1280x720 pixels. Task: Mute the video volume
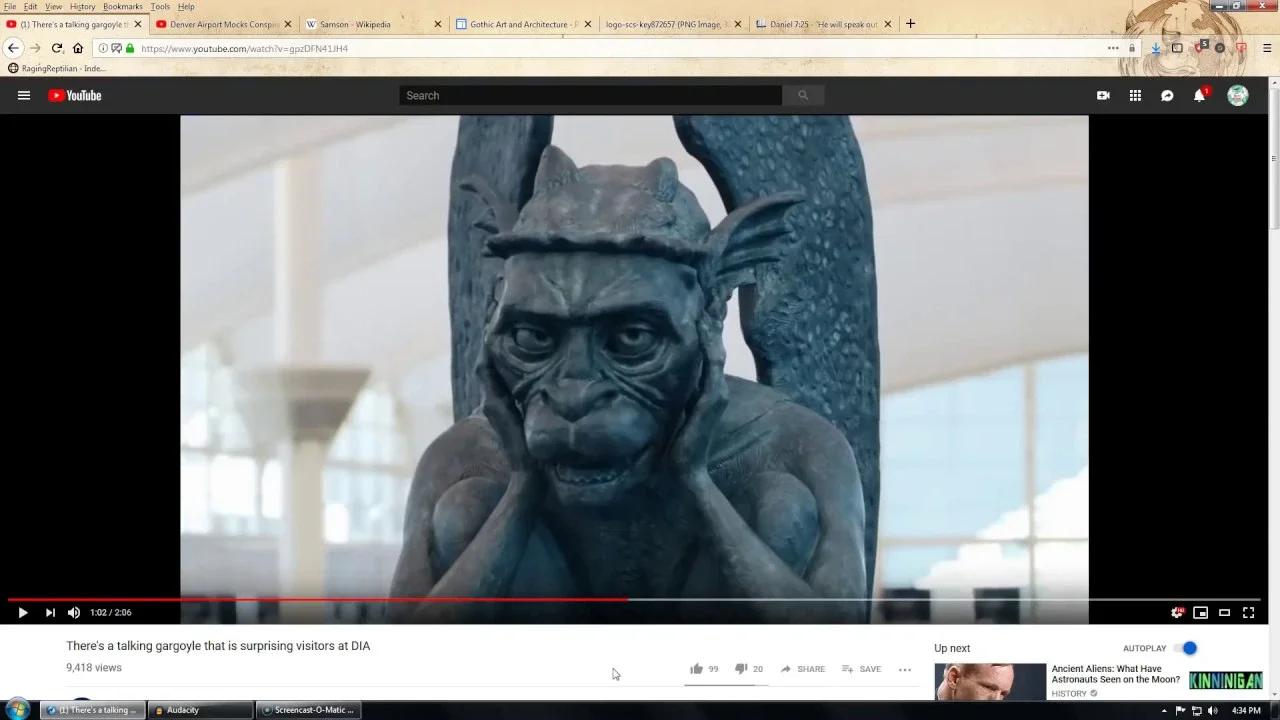(x=73, y=612)
